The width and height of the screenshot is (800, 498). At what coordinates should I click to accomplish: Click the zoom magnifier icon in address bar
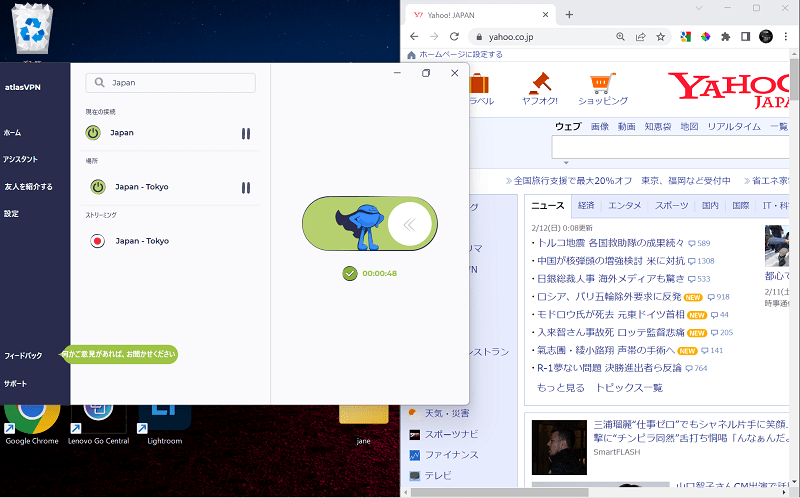(x=620, y=37)
